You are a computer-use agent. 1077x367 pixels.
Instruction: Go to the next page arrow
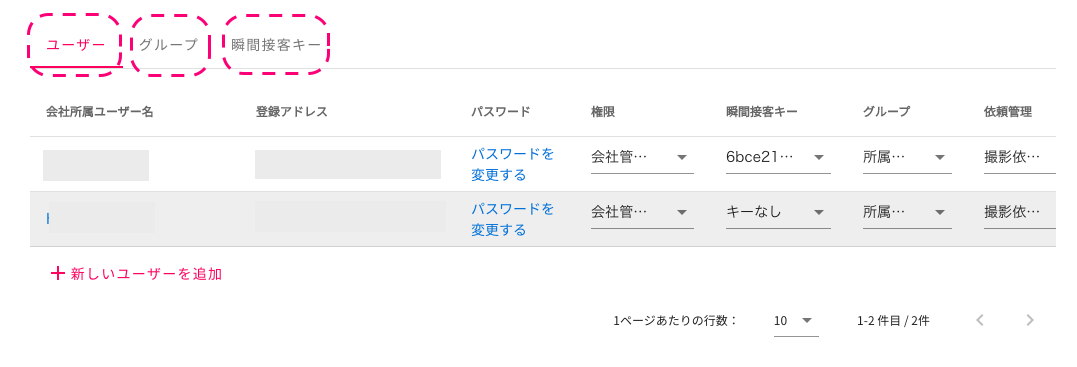[1029, 320]
